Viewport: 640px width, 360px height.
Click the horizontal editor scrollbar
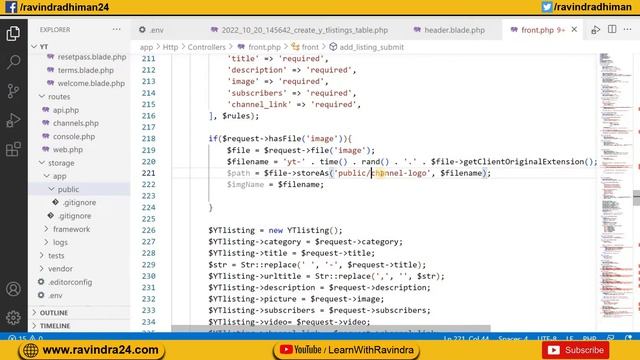pos(331,329)
